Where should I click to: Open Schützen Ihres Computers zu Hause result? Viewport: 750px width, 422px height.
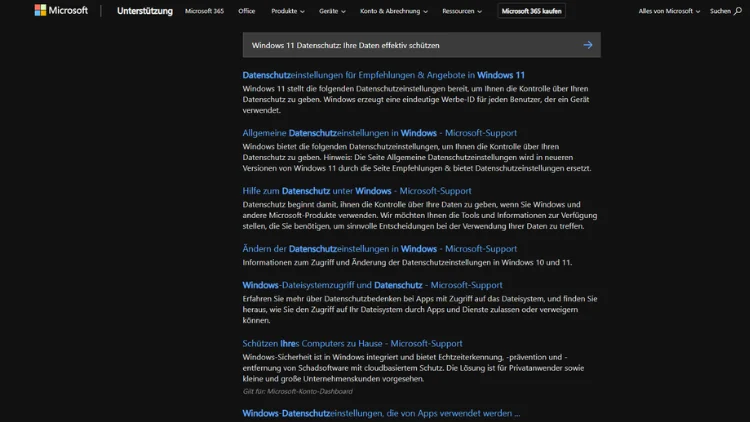(x=352, y=343)
